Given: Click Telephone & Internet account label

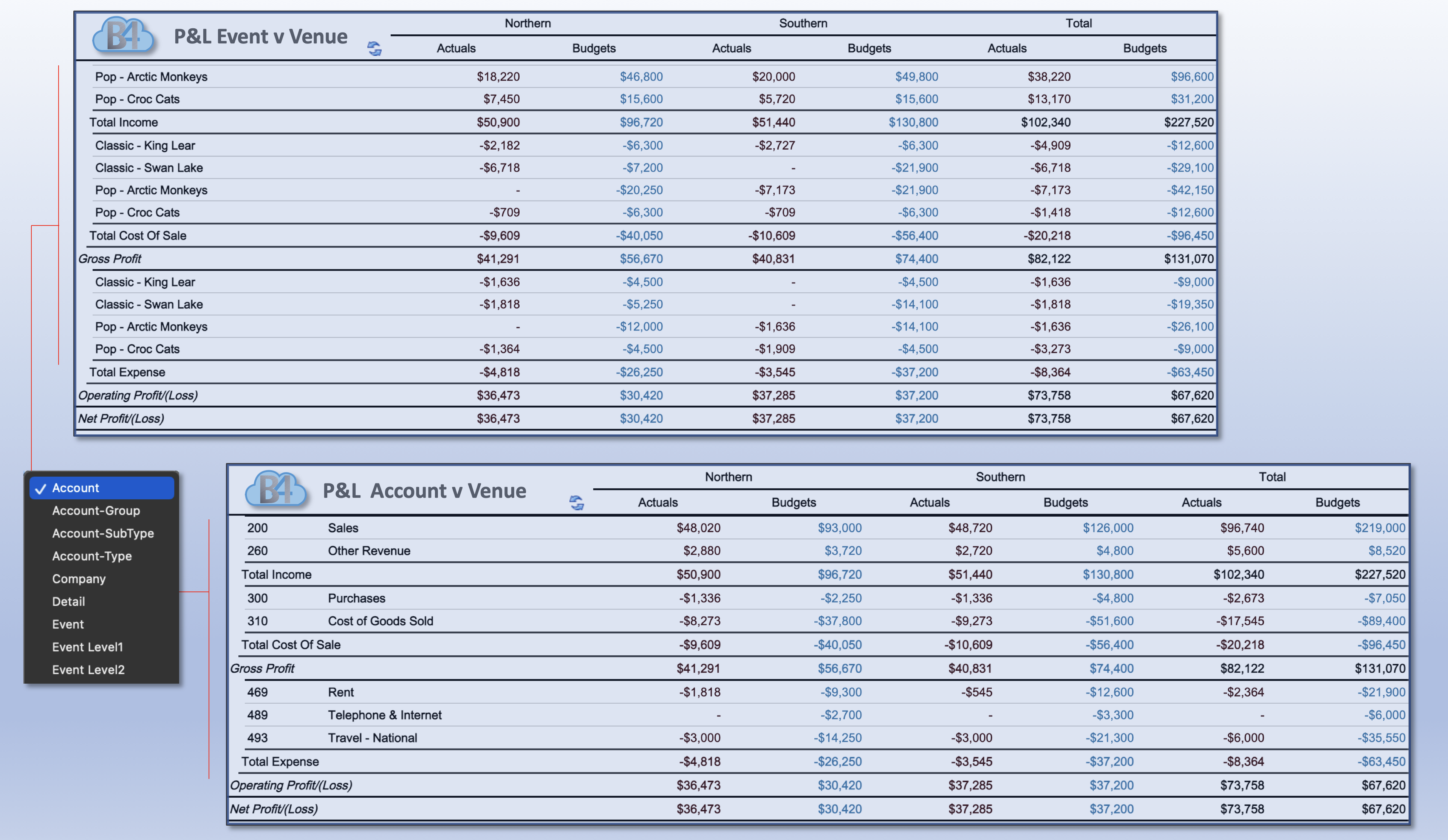Looking at the screenshot, I should point(384,715).
